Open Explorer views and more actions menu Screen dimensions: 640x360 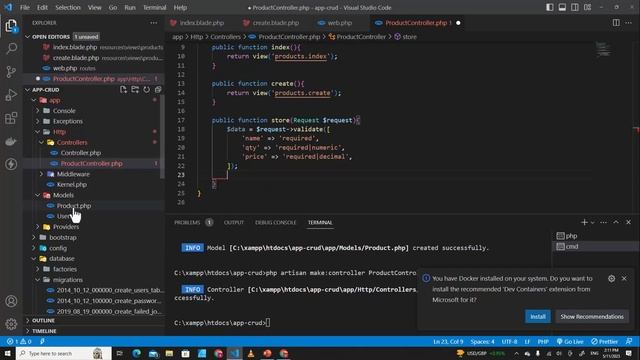[153, 23]
